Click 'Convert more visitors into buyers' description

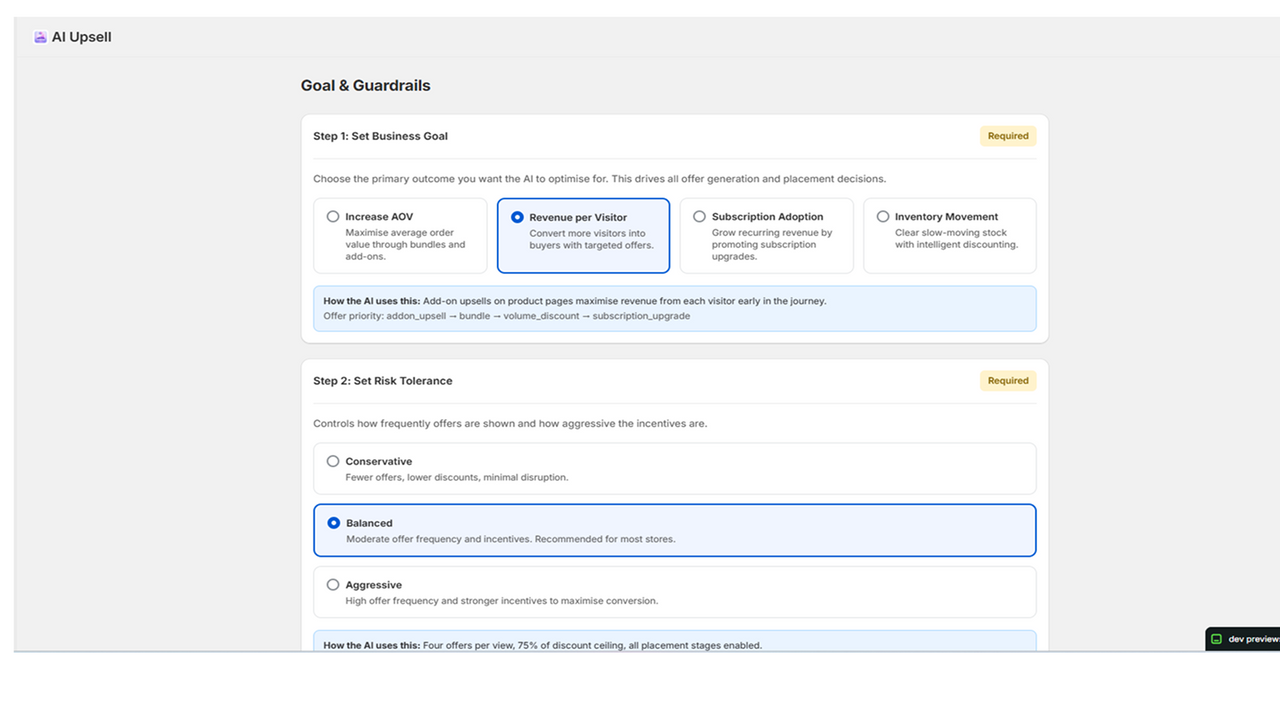(591, 239)
